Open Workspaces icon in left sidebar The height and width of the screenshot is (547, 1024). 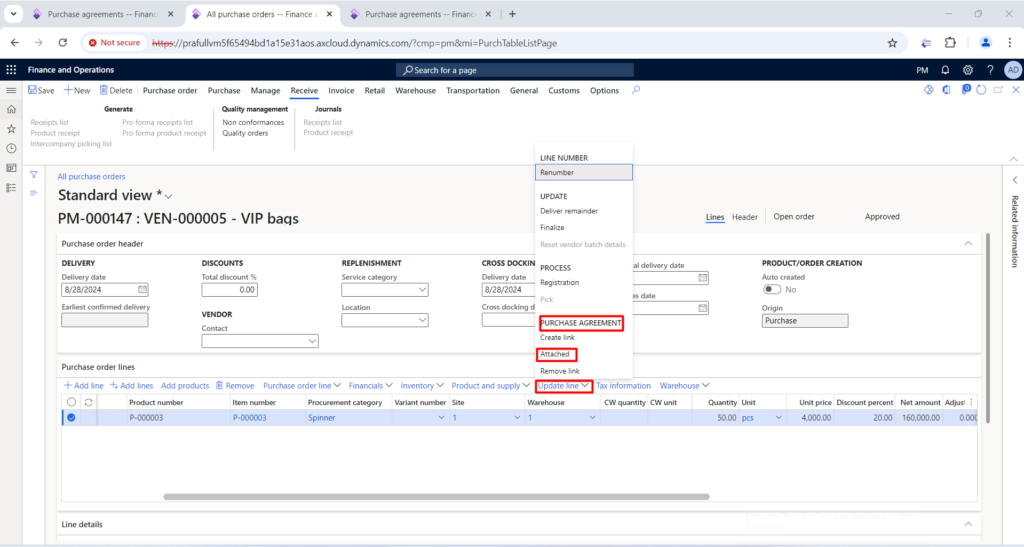tap(11, 168)
